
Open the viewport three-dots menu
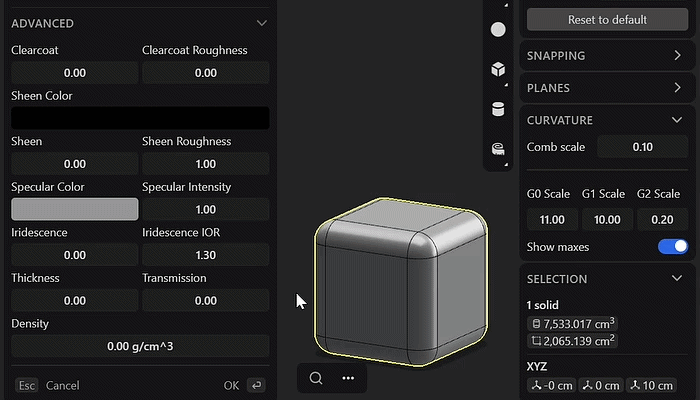348,378
